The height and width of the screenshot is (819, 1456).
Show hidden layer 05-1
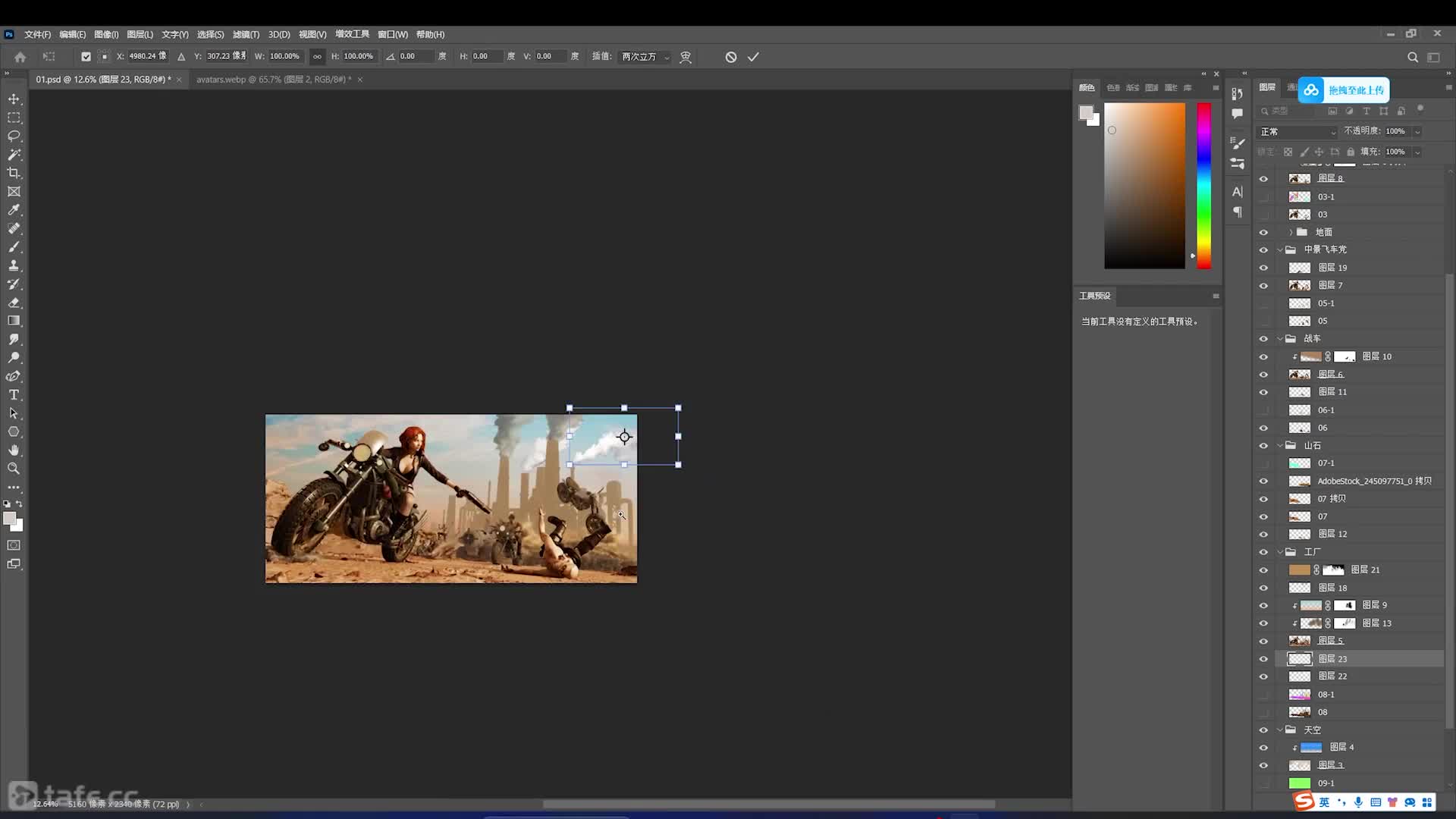tap(1263, 303)
